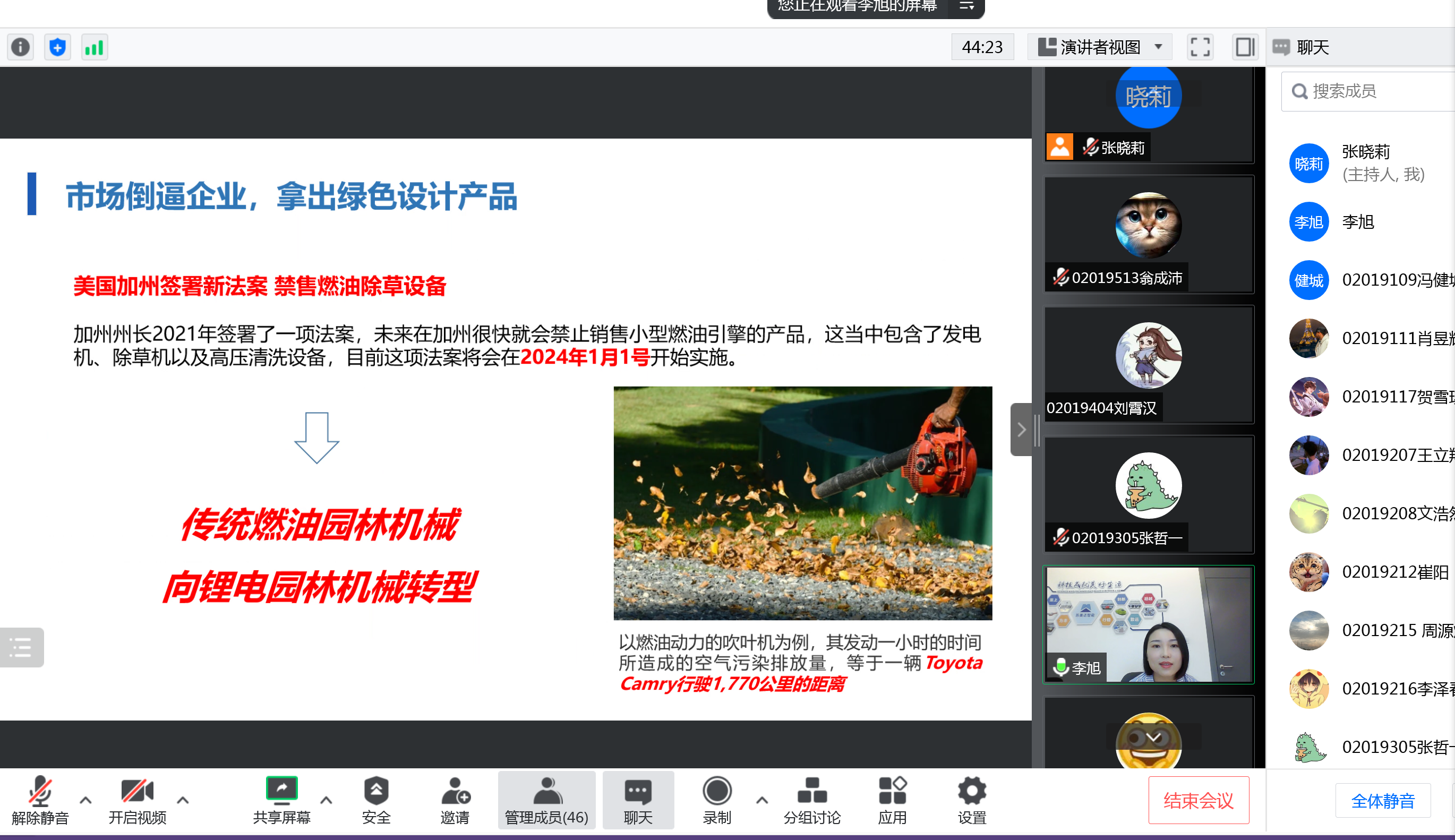Click the meeting info icon

(21, 47)
